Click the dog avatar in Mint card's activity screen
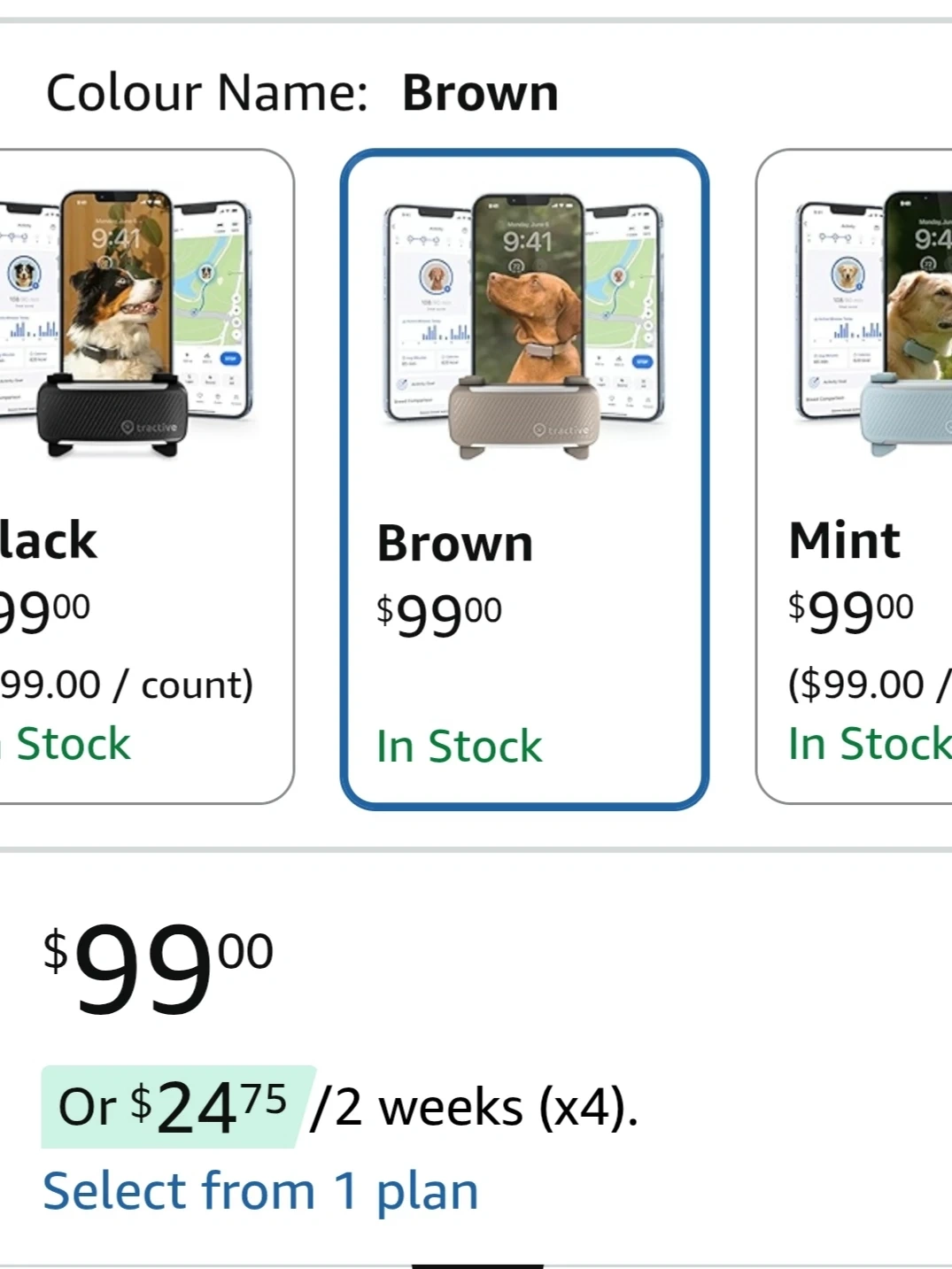This screenshot has width=952, height=1269. pyautogui.click(x=848, y=275)
